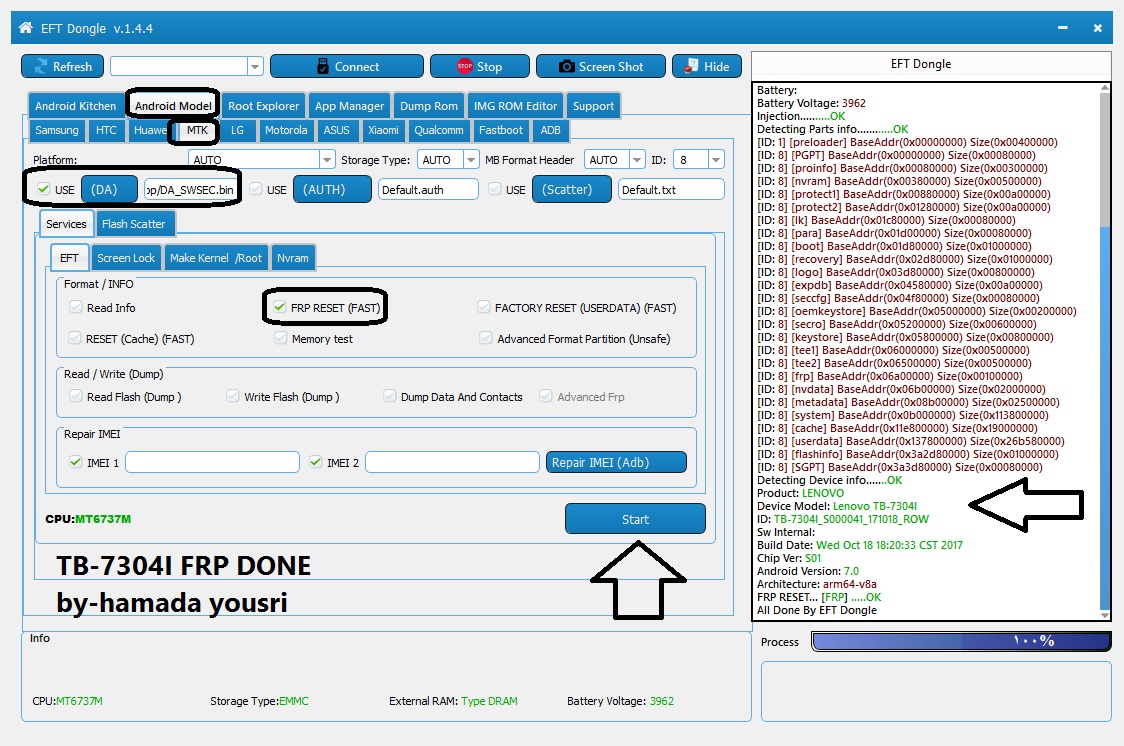This screenshot has width=1124, height=746.
Task: Uncheck FRP RESET (FAST)
Action: point(280,307)
